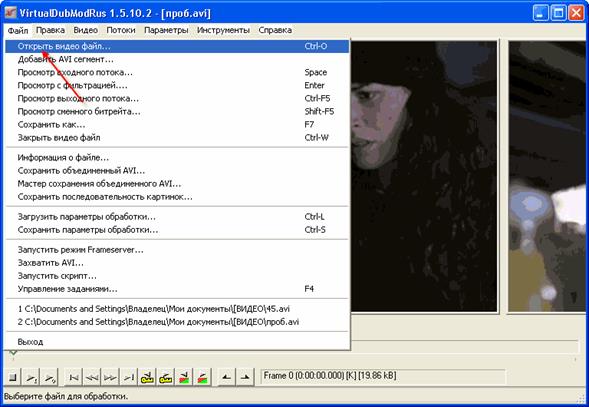Image resolution: width=589 pixels, height=407 pixels.
Task: Choose Сохранить объединенный AVI…
Action: click(177, 171)
